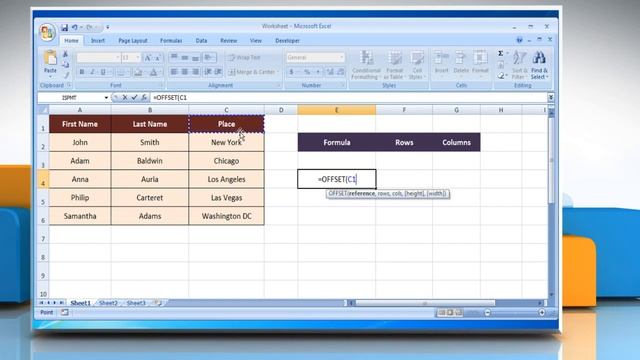Click the Borders icon in the Font group
The width and height of the screenshot is (640, 360).
coord(120,72)
